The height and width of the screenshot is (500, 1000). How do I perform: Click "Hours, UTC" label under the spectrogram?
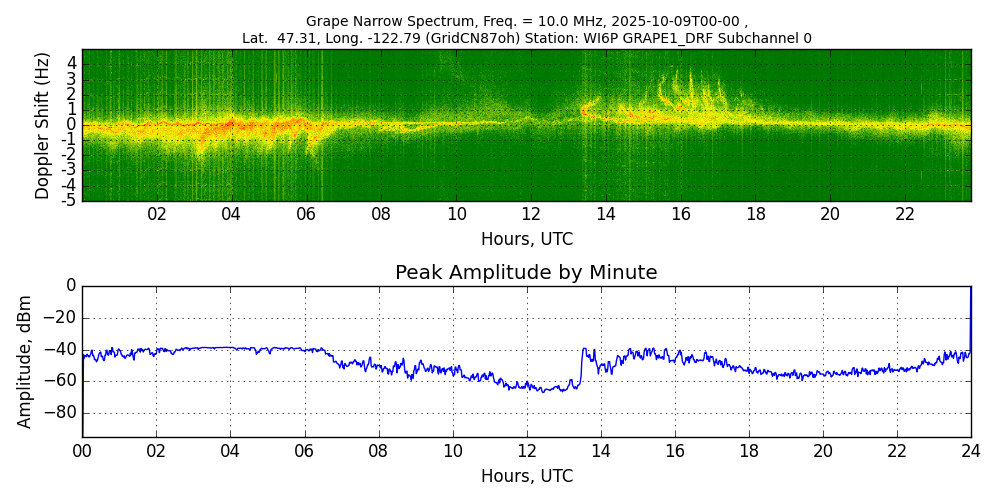[x=526, y=239]
